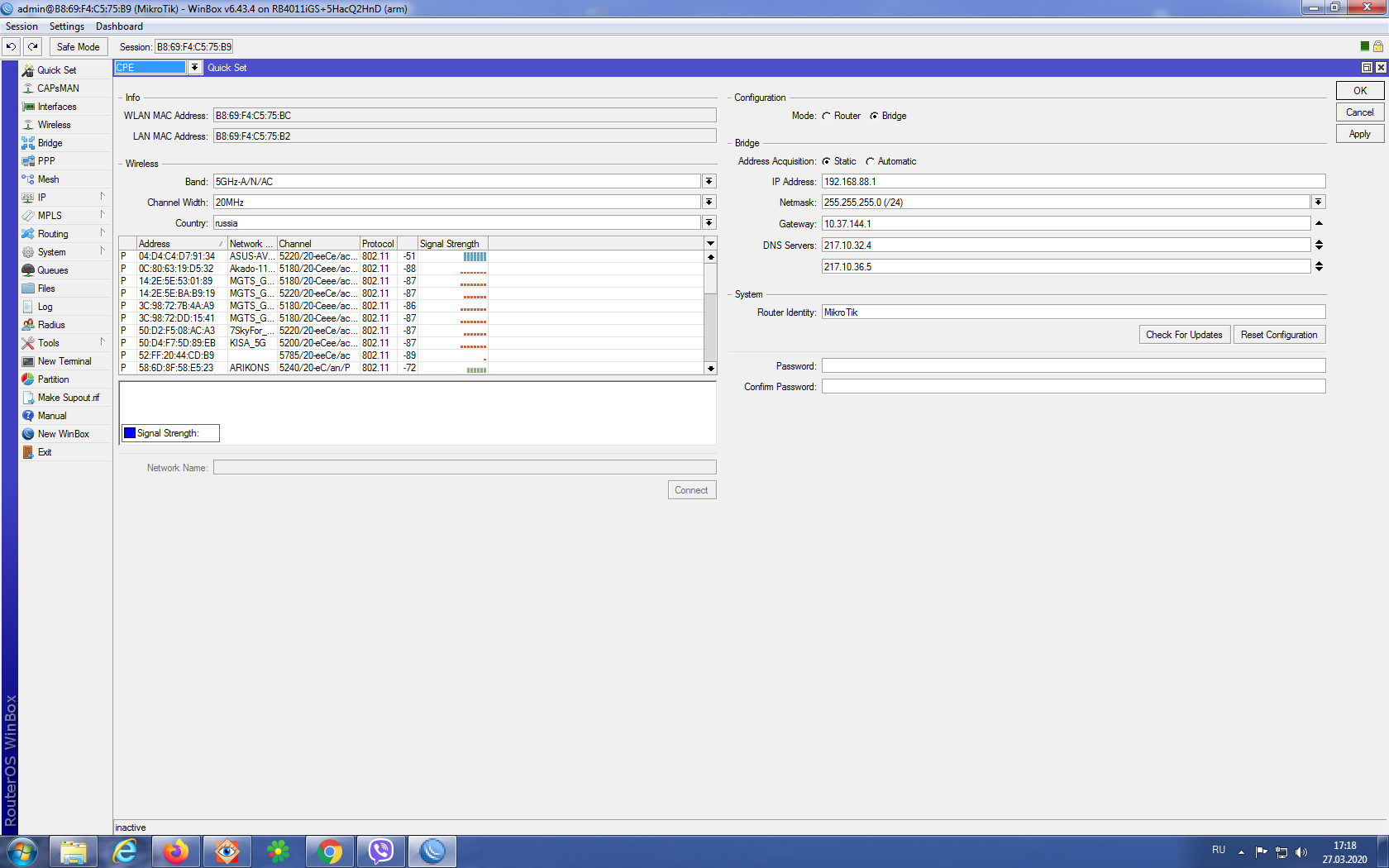Image resolution: width=1389 pixels, height=868 pixels.
Task: Open the Wireless sidebar icon
Action: tap(28, 125)
